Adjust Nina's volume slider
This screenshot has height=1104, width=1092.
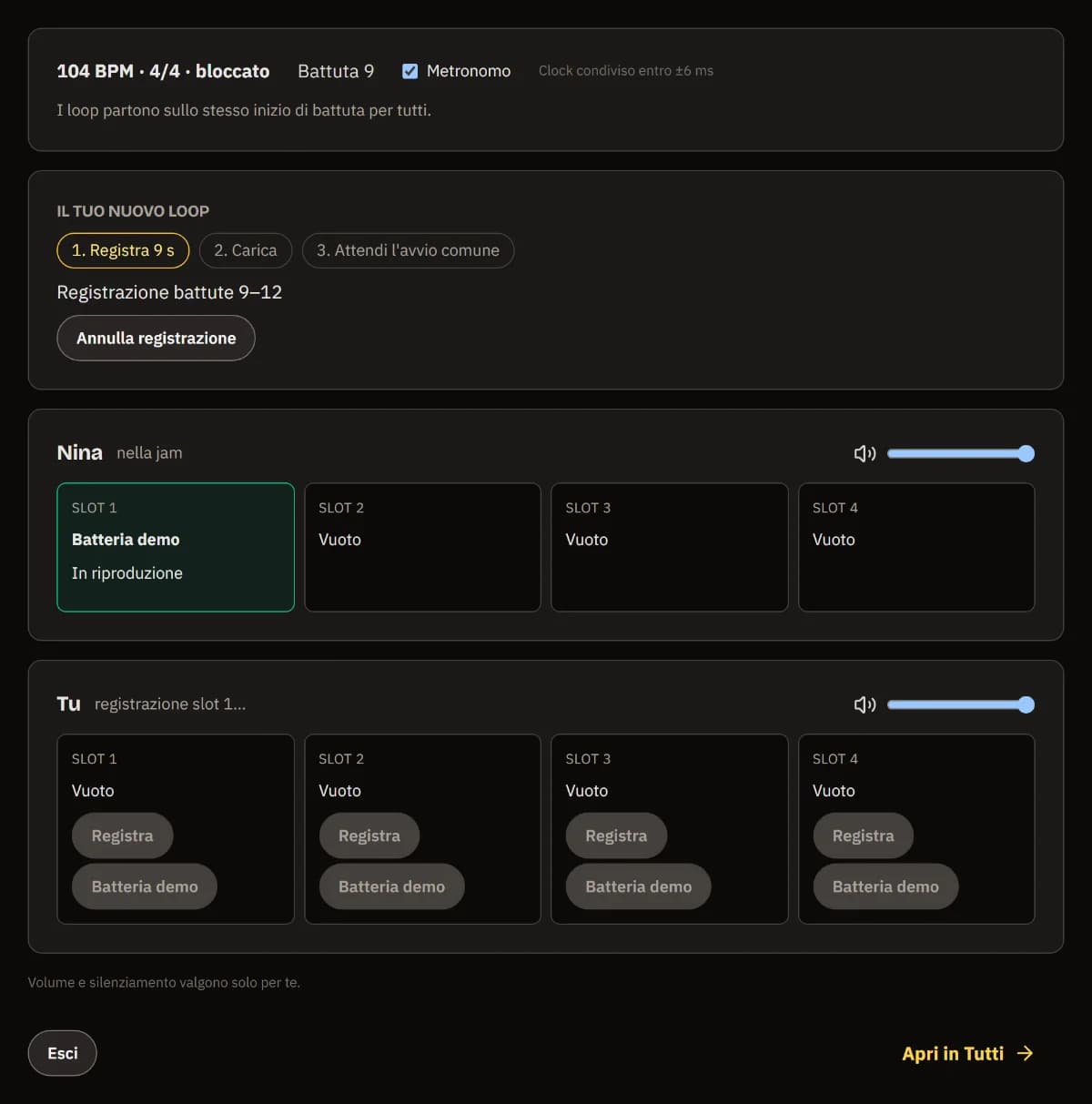click(961, 453)
